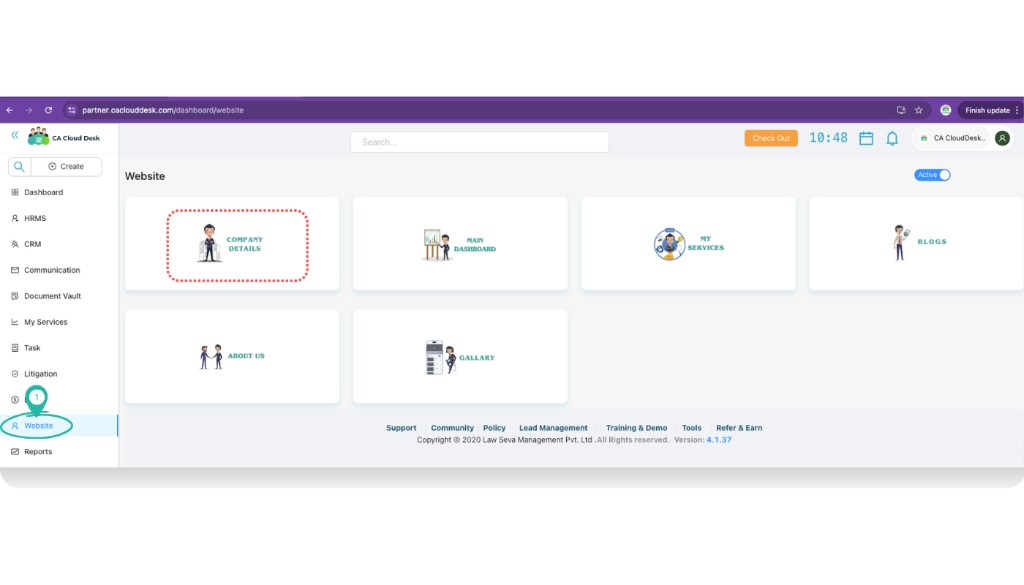Click the Create button
Viewport: 1024px width, 585px height.
[x=66, y=167]
